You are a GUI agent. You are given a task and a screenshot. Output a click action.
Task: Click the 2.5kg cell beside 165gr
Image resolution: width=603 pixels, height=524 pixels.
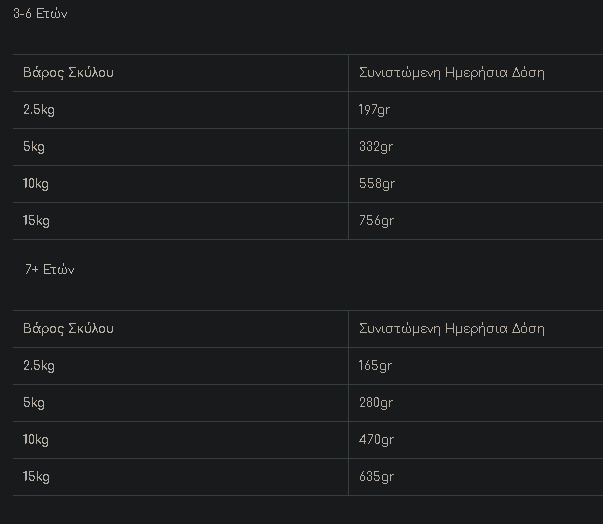point(39,366)
